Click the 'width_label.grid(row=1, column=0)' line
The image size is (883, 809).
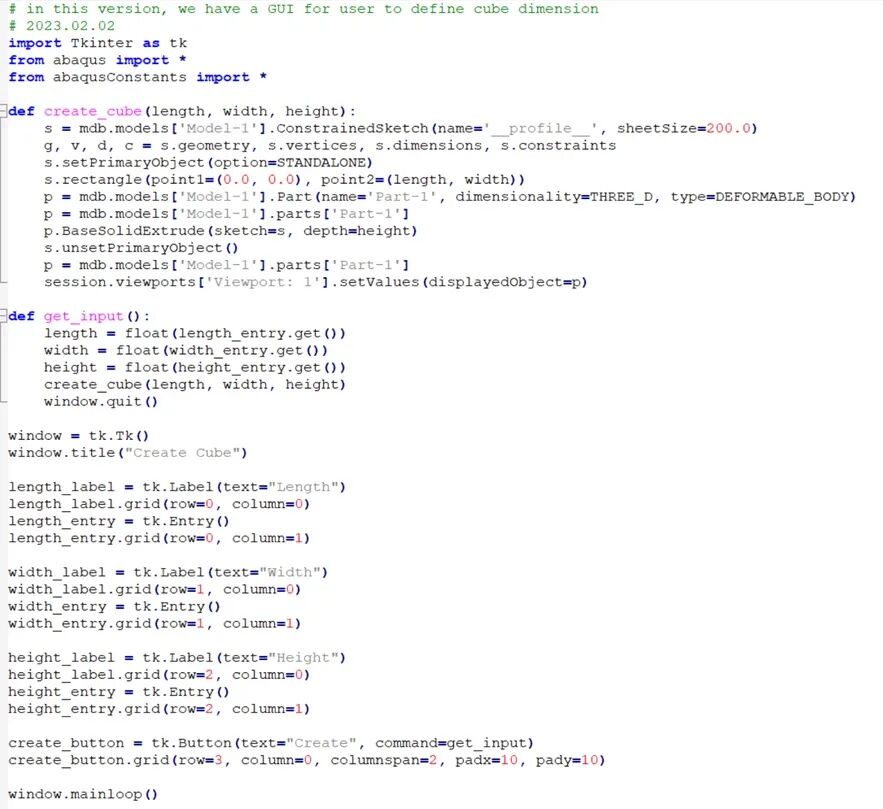point(155,589)
